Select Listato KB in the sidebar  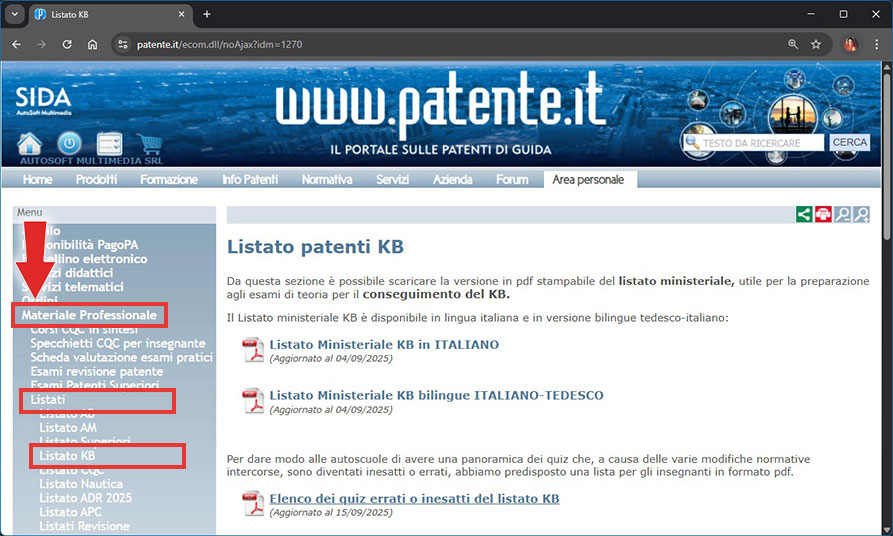(68, 456)
